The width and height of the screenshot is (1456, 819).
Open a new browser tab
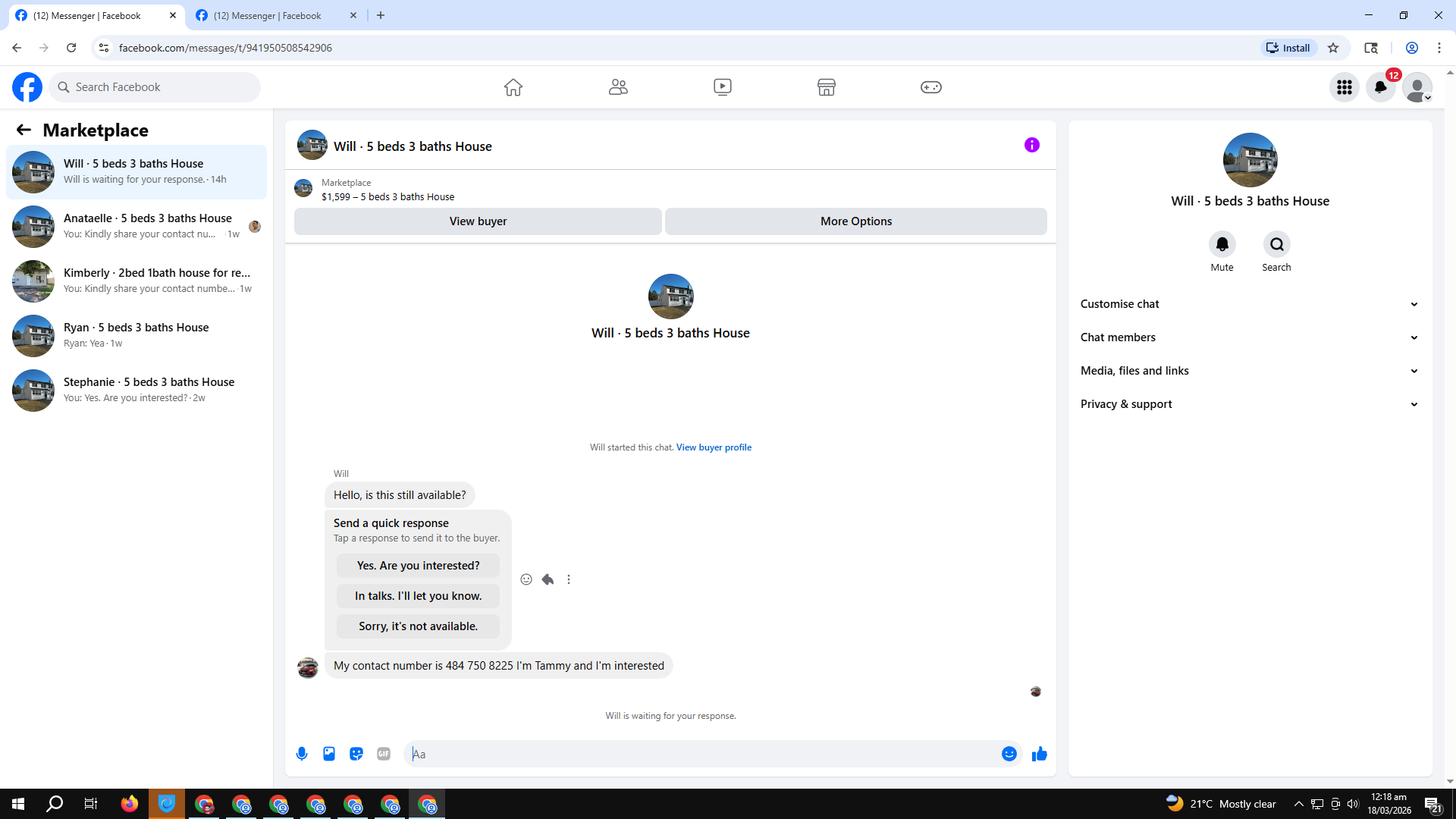(x=381, y=16)
